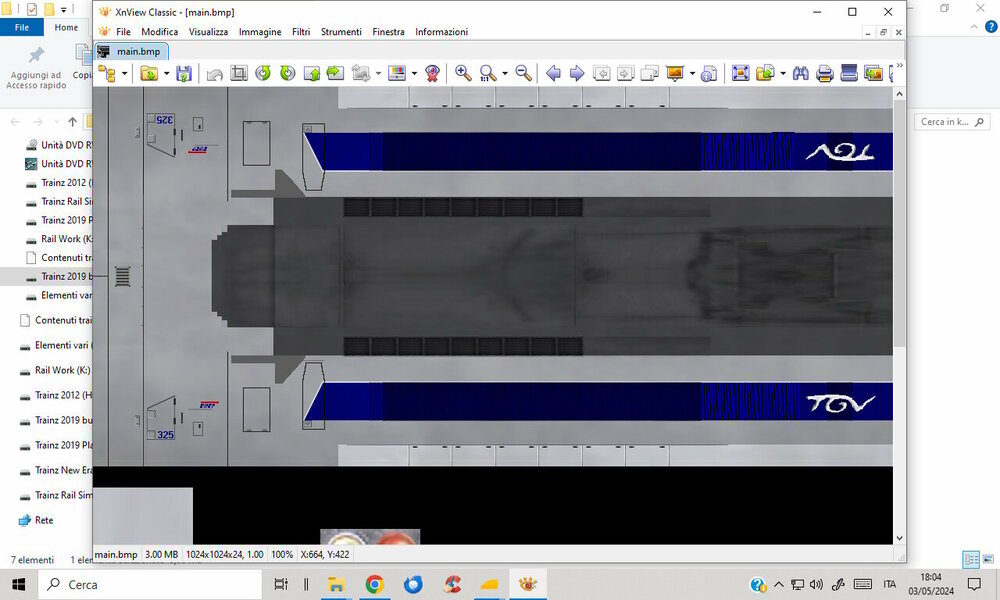This screenshot has height=600, width=1000.
Task: Print the image with the printer icon
Action: point(825,74)
